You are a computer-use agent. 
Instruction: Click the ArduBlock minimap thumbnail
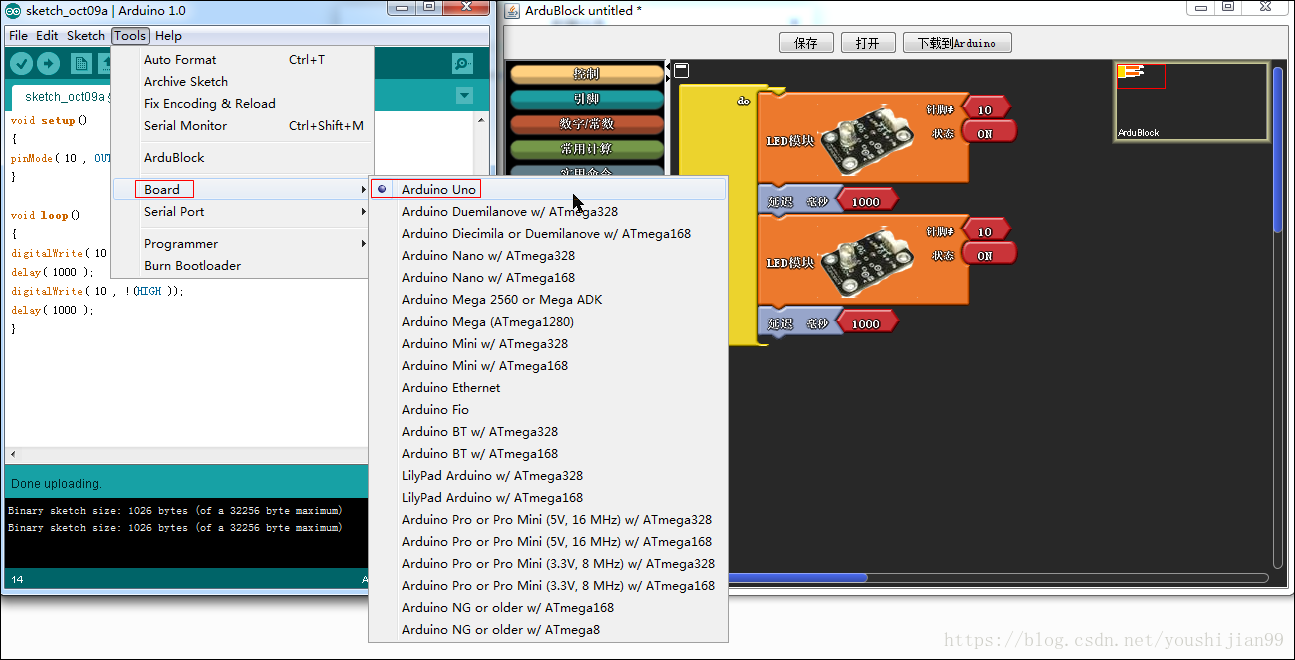pos(1191,101)
